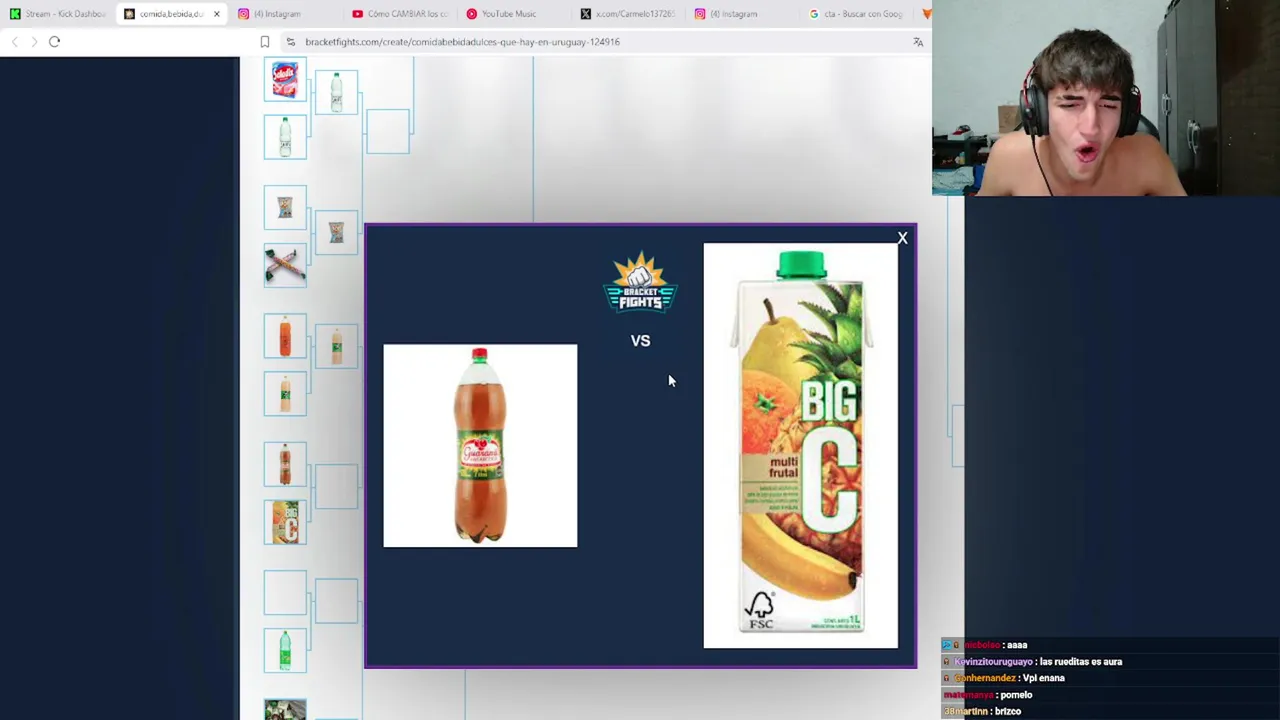Select the Guaraná bottle in left bracket column
Screen dimensions: 1280x720
(285, 464)
